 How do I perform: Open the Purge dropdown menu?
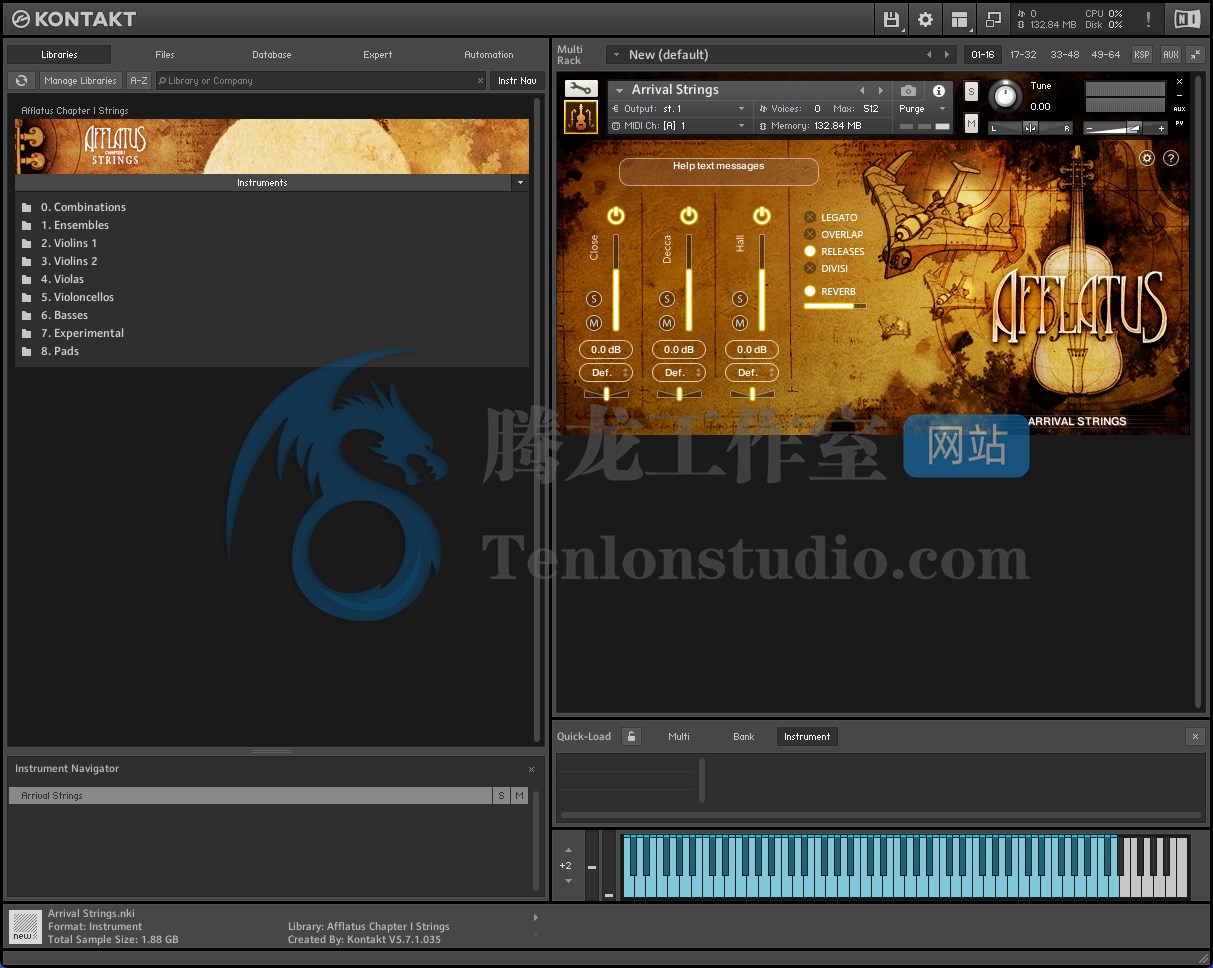[x=921, y=108]
